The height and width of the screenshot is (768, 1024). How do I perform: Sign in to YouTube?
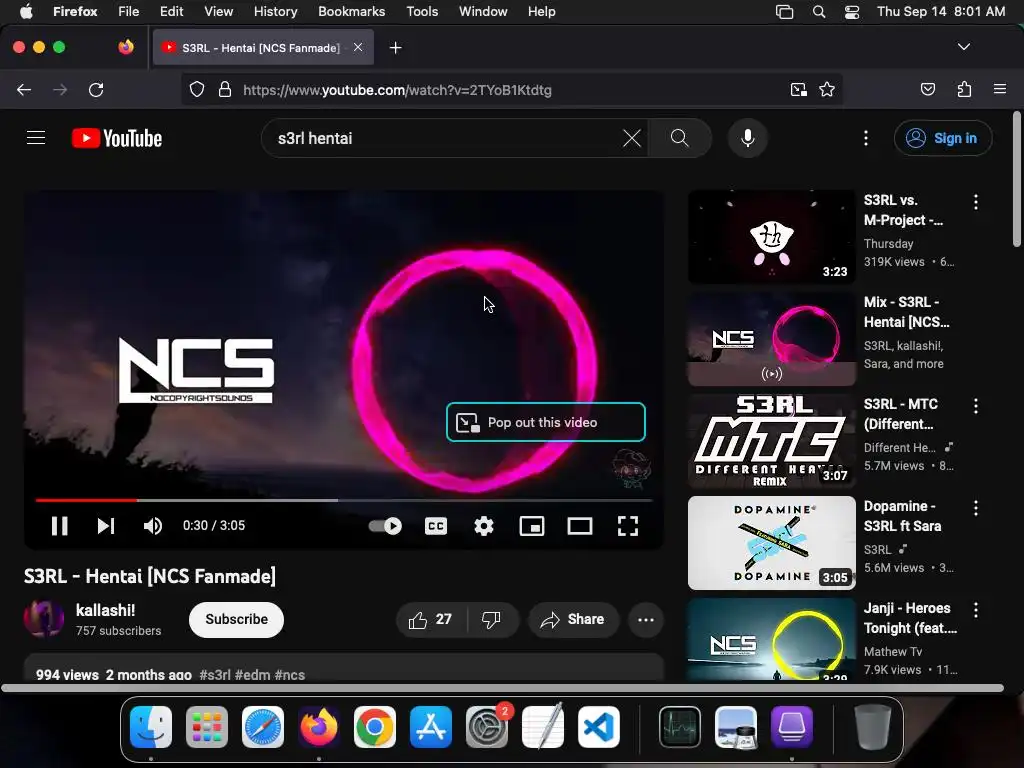click(943, 138)
